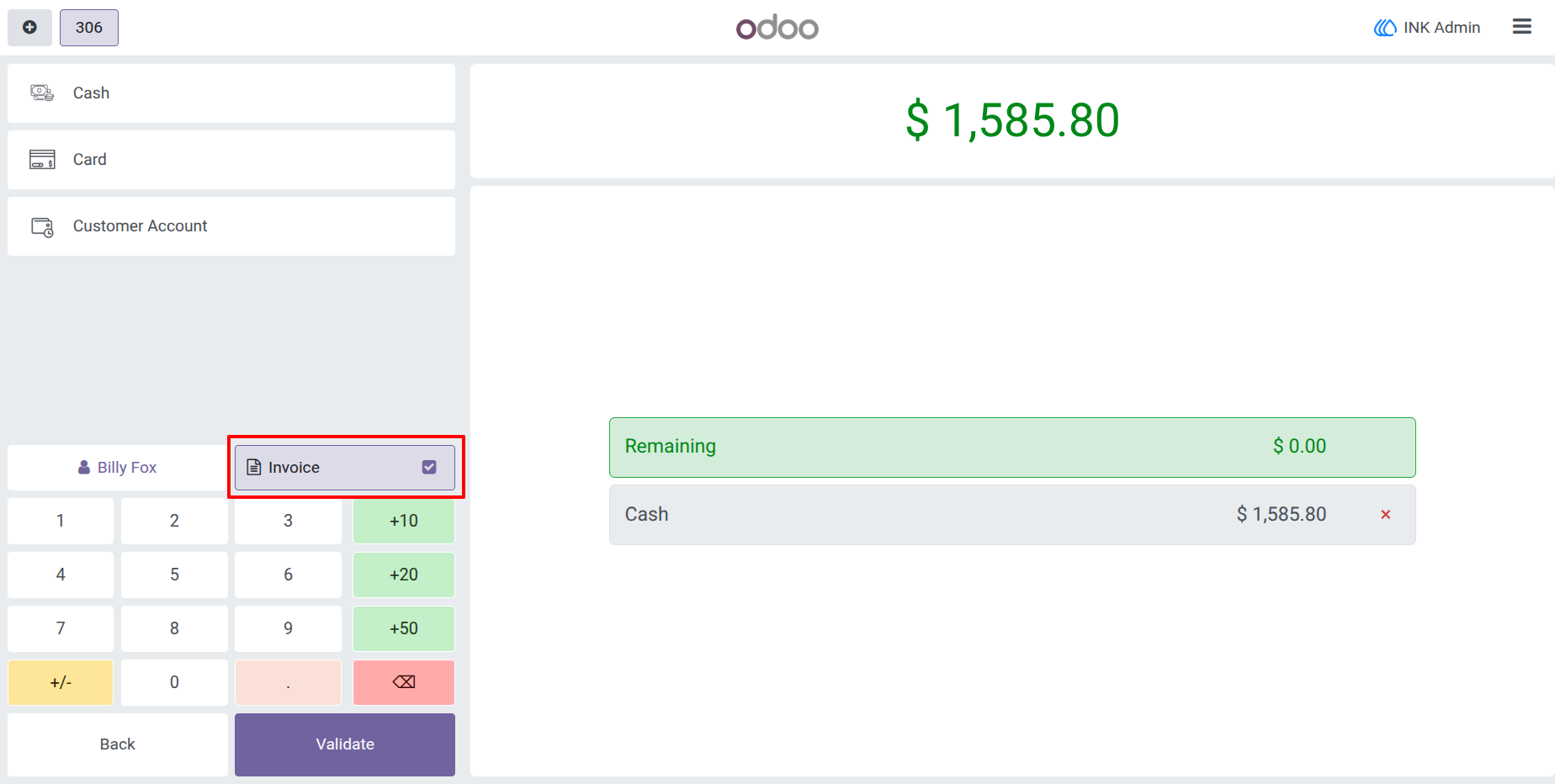Add +10 to the amount

[404, 521]
